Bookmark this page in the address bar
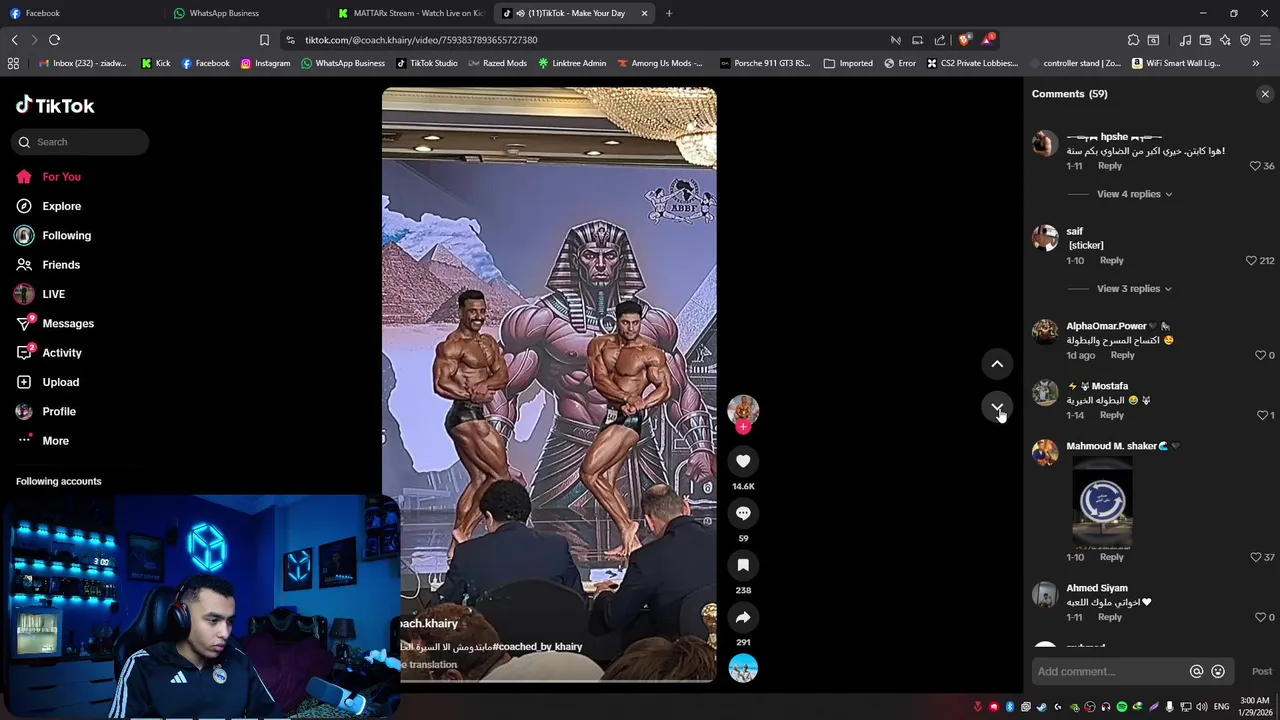This screenshot has height=720, width=1280. (x=264, y=40)
